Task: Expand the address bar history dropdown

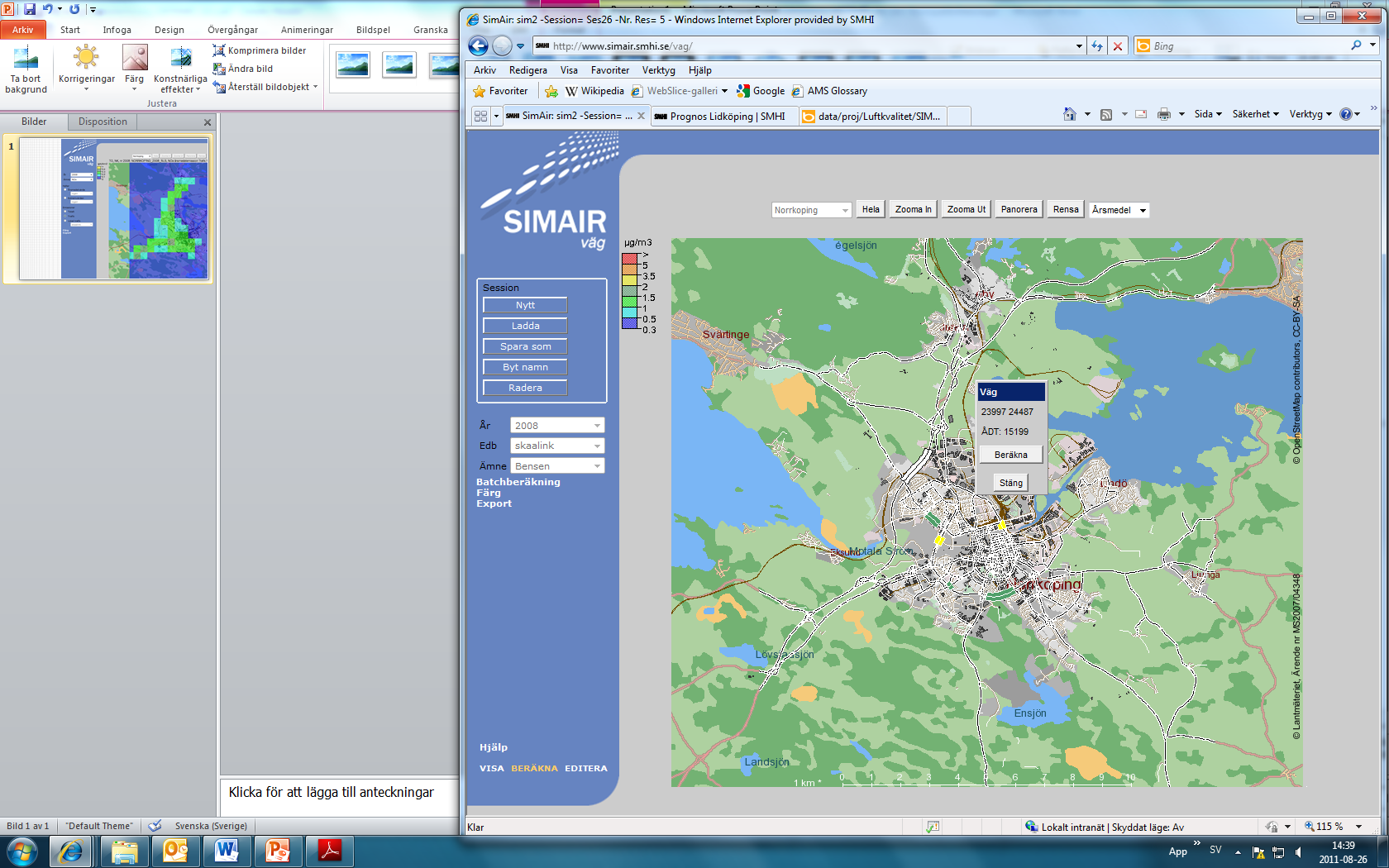Action: click(x=1079, y=46)
